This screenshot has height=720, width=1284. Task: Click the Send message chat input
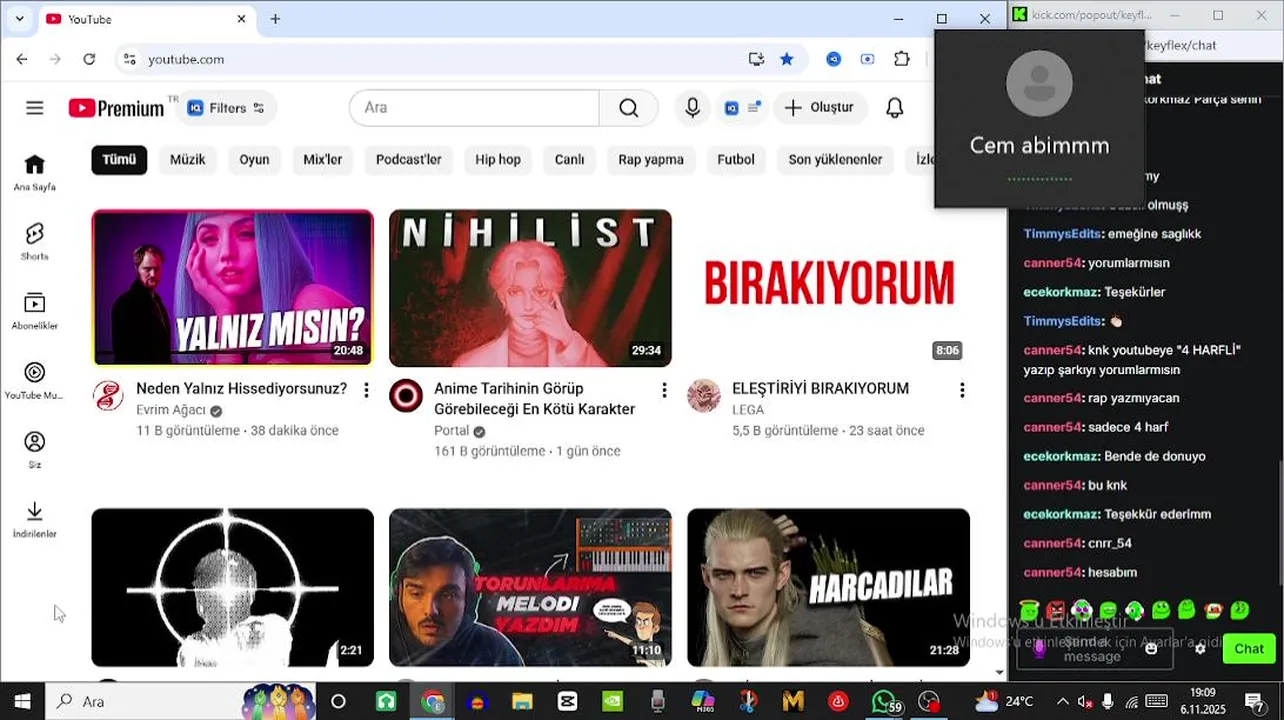point(1093,648)
